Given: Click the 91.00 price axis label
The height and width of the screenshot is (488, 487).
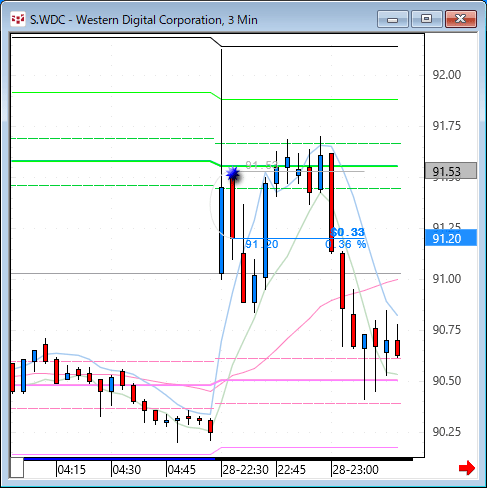Looking at the screenshot, I should coord(447,279).
